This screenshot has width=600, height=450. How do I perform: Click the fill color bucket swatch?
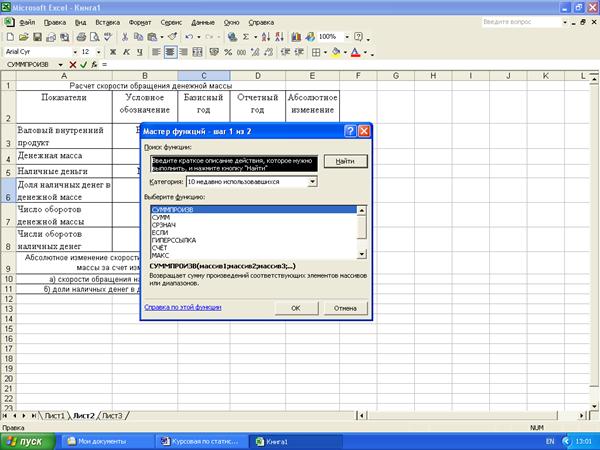[336, 51]
